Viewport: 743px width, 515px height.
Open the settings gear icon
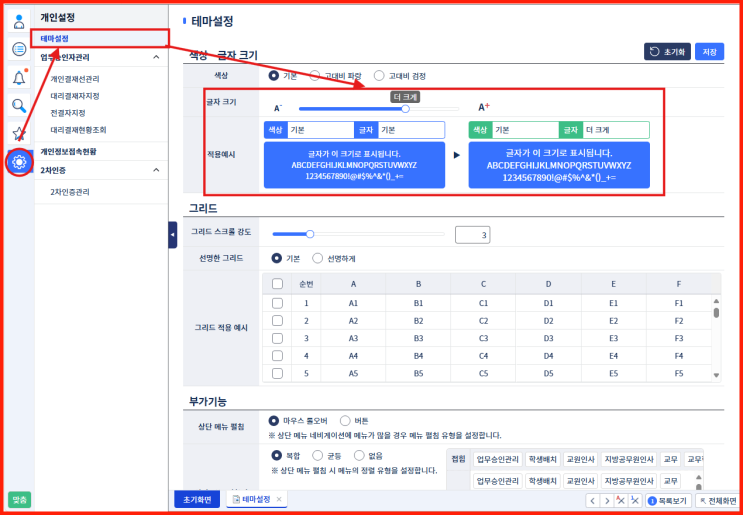(19, 163)
